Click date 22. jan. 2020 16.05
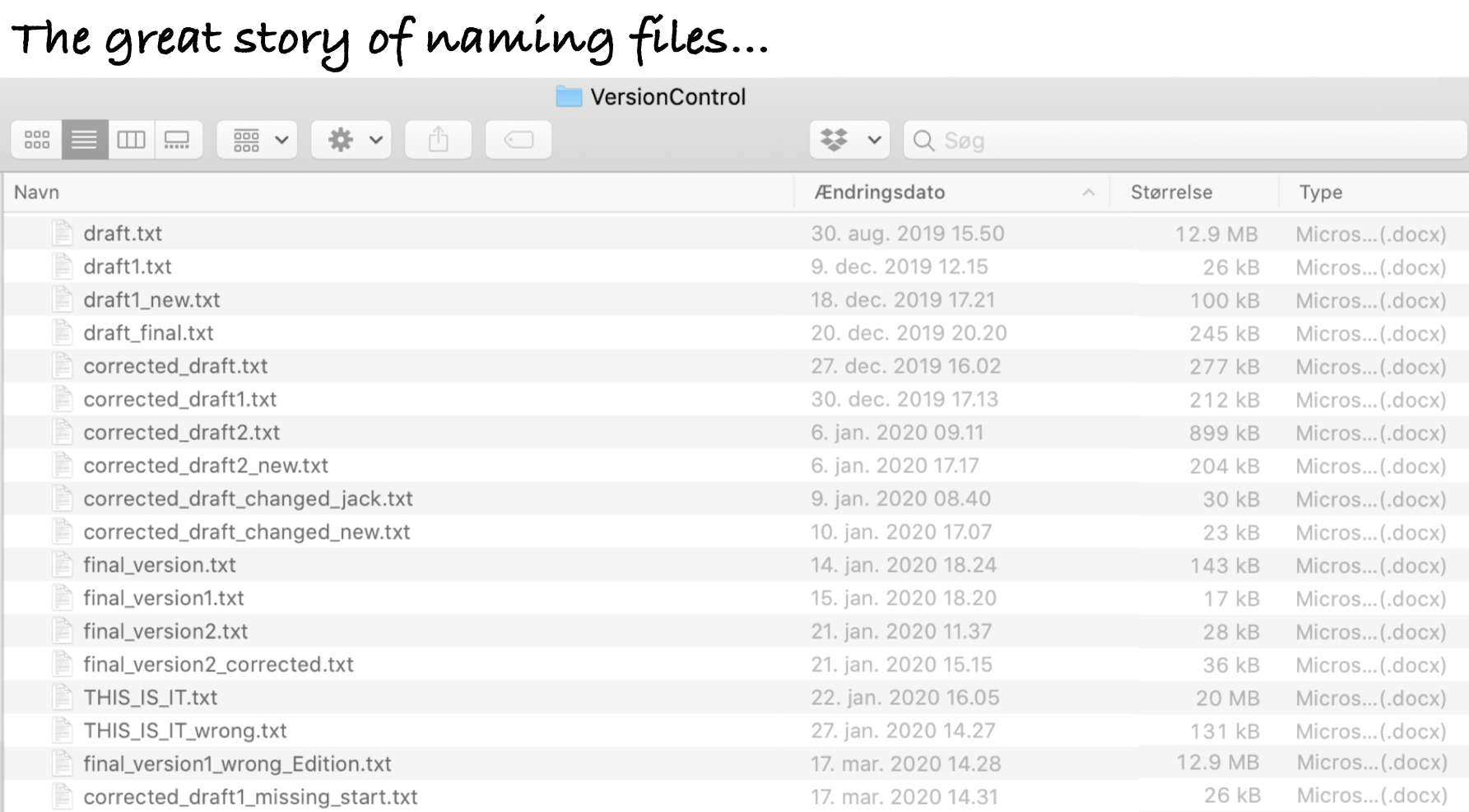Screen dimensions: 1469x812 point(905,698)
